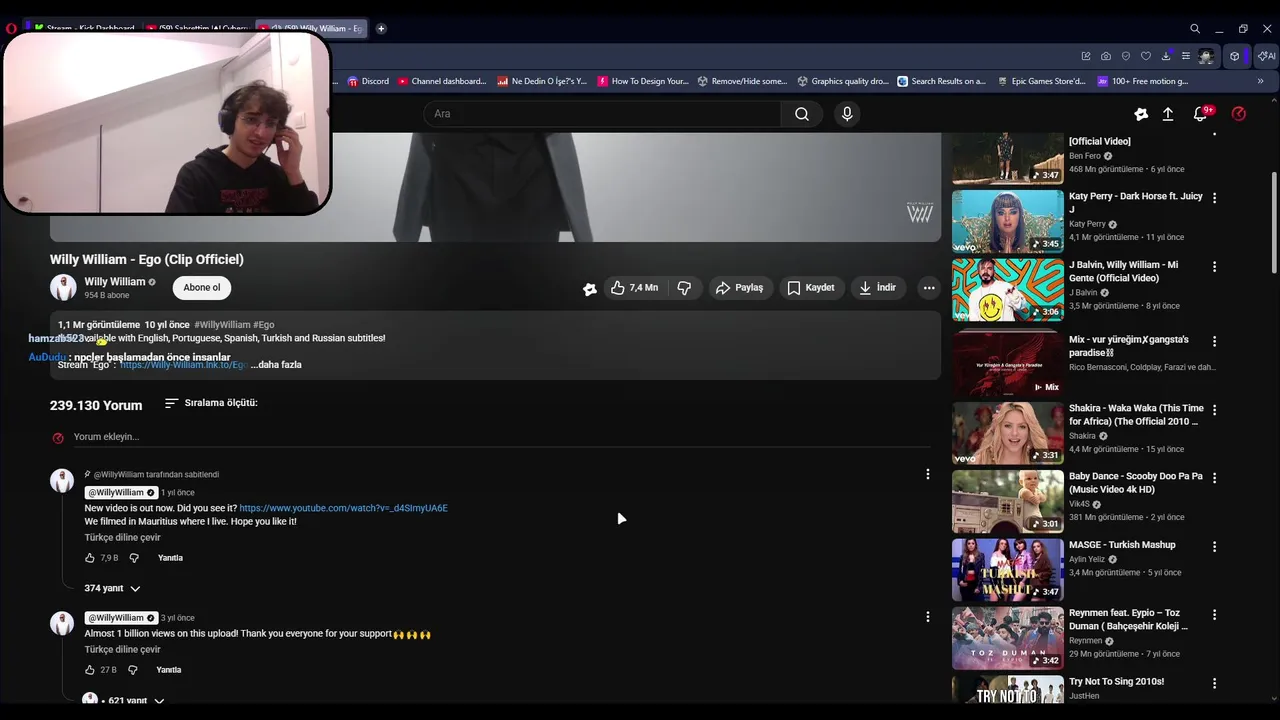Viewport: 1280px width, 720px height.
Task: Click Paylaş share button
Action: [x=739, y=288]
